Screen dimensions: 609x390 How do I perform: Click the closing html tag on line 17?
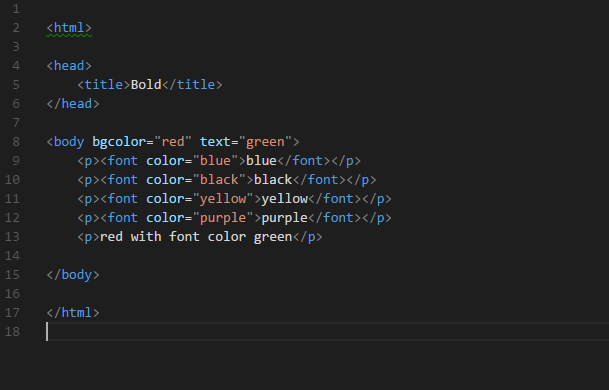click(73, 313)
